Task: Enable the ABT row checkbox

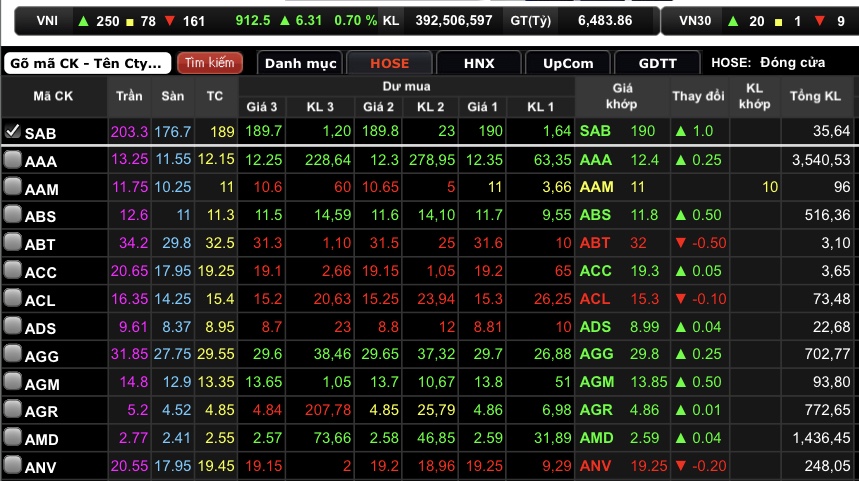Action: tap(12, 242)
